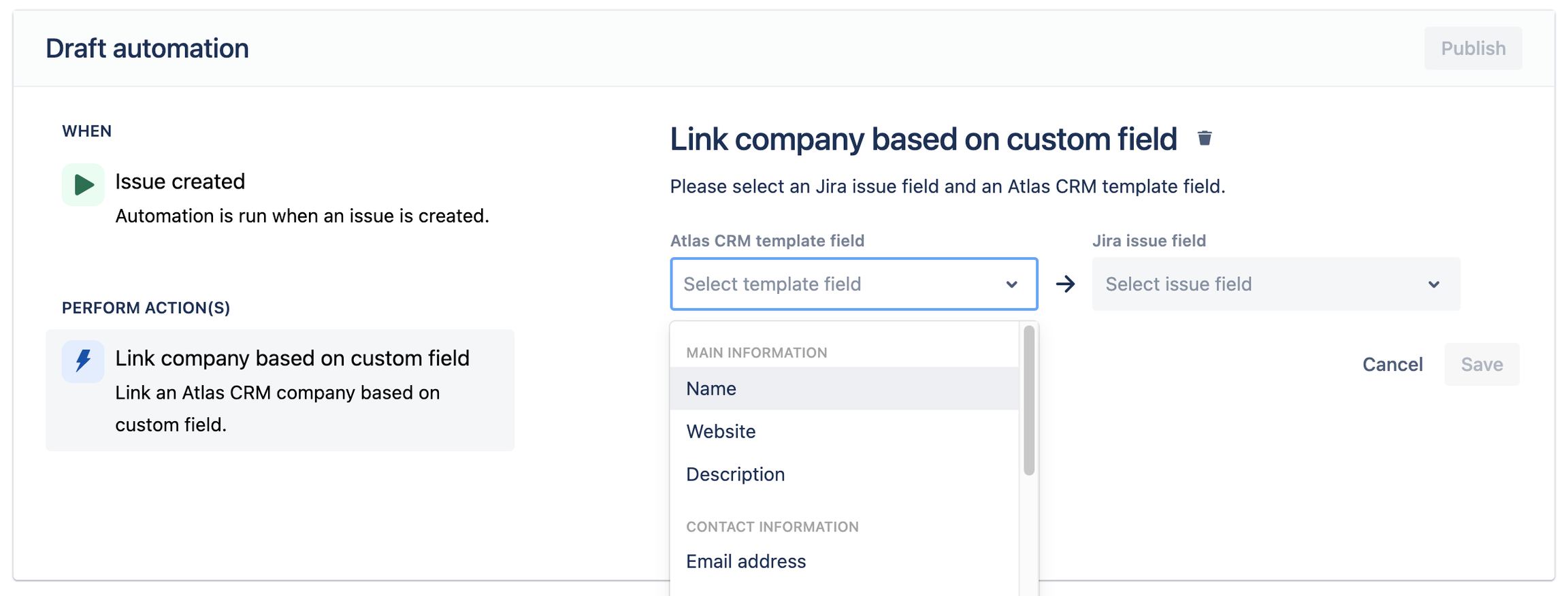This screenshot has height=596, width=1568.
Task: Click the Draft automation title
Action: [x=147, y=49]
